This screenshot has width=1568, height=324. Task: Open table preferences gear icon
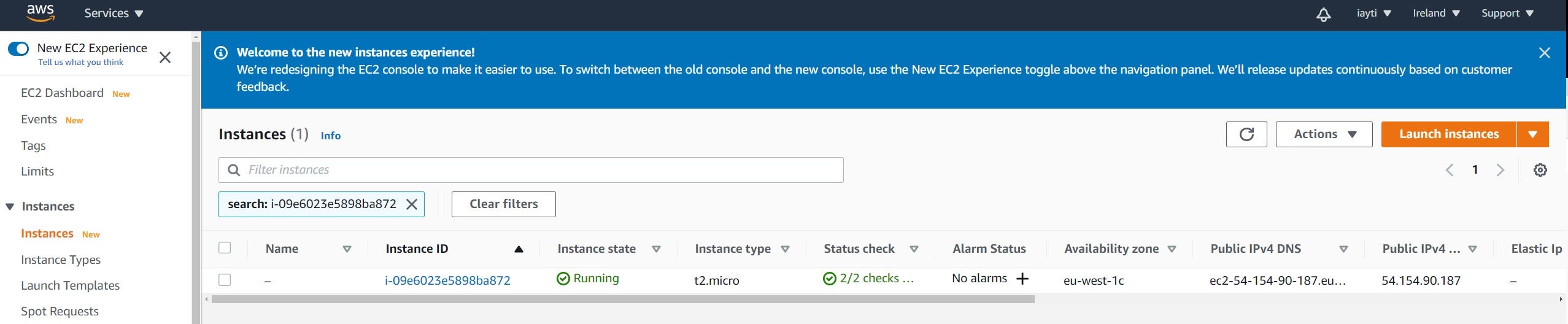(1540, 170)
